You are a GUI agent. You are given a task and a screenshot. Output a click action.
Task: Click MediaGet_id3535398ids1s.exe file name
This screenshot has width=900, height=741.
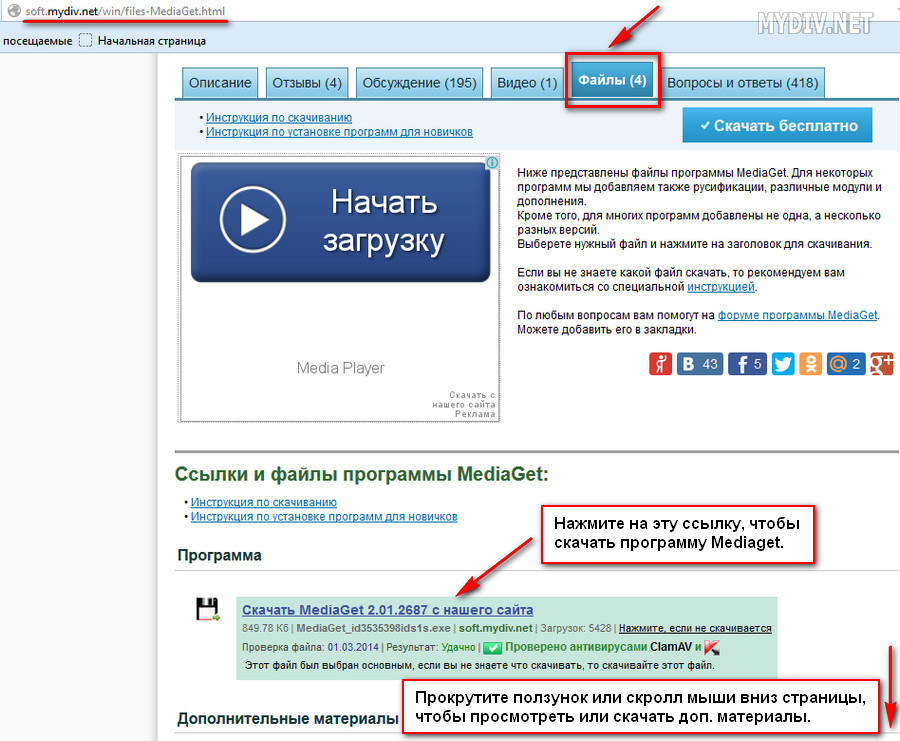(x=373, y=628)
